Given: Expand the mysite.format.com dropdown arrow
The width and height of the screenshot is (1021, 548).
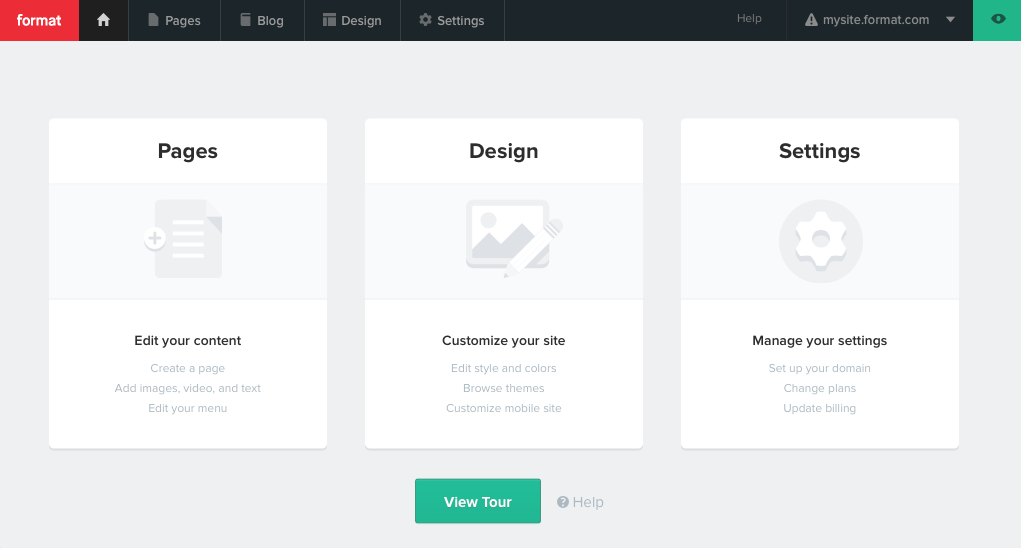Looking at the screenshot, I should (x=950, y=20).
